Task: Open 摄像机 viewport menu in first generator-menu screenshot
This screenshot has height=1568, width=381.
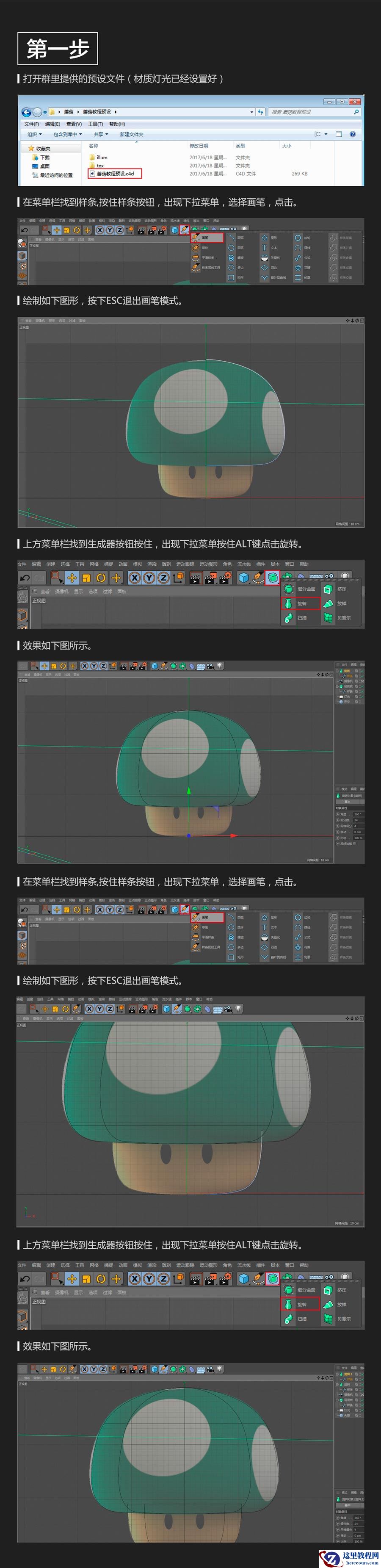Action: (x=61, y=591)
